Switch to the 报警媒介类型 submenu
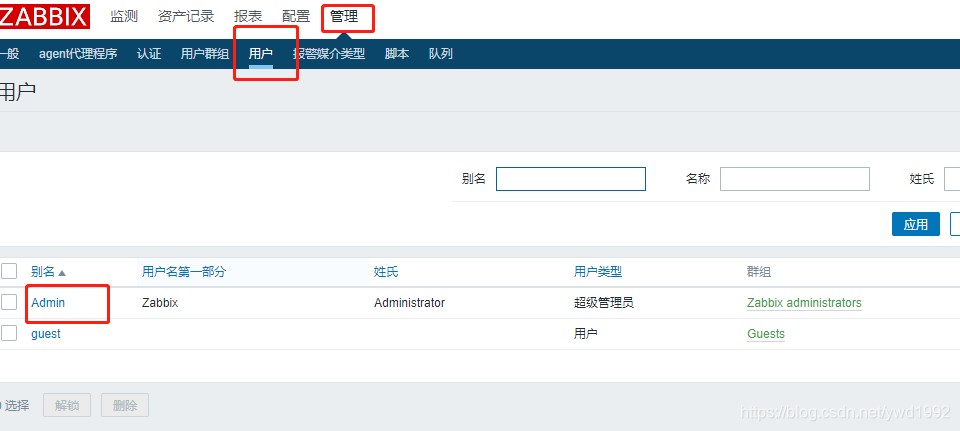 coord(329,54)
